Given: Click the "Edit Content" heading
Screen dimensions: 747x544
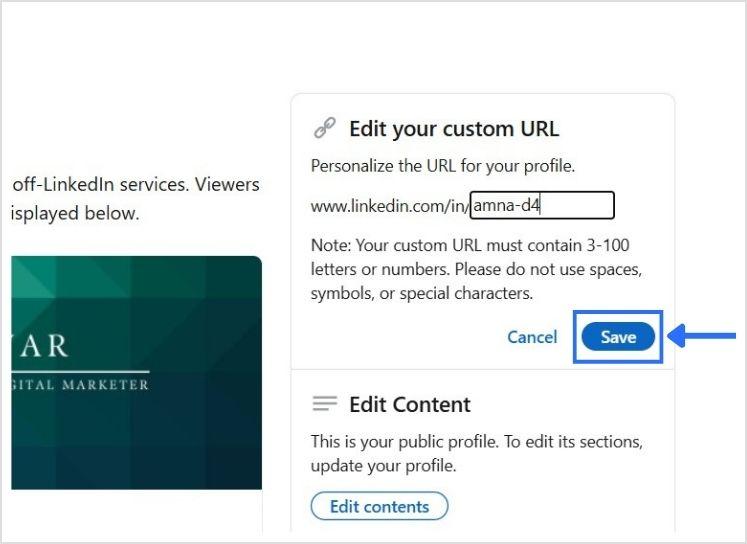Looking at the screenshot, I should [x=409, y=405].
